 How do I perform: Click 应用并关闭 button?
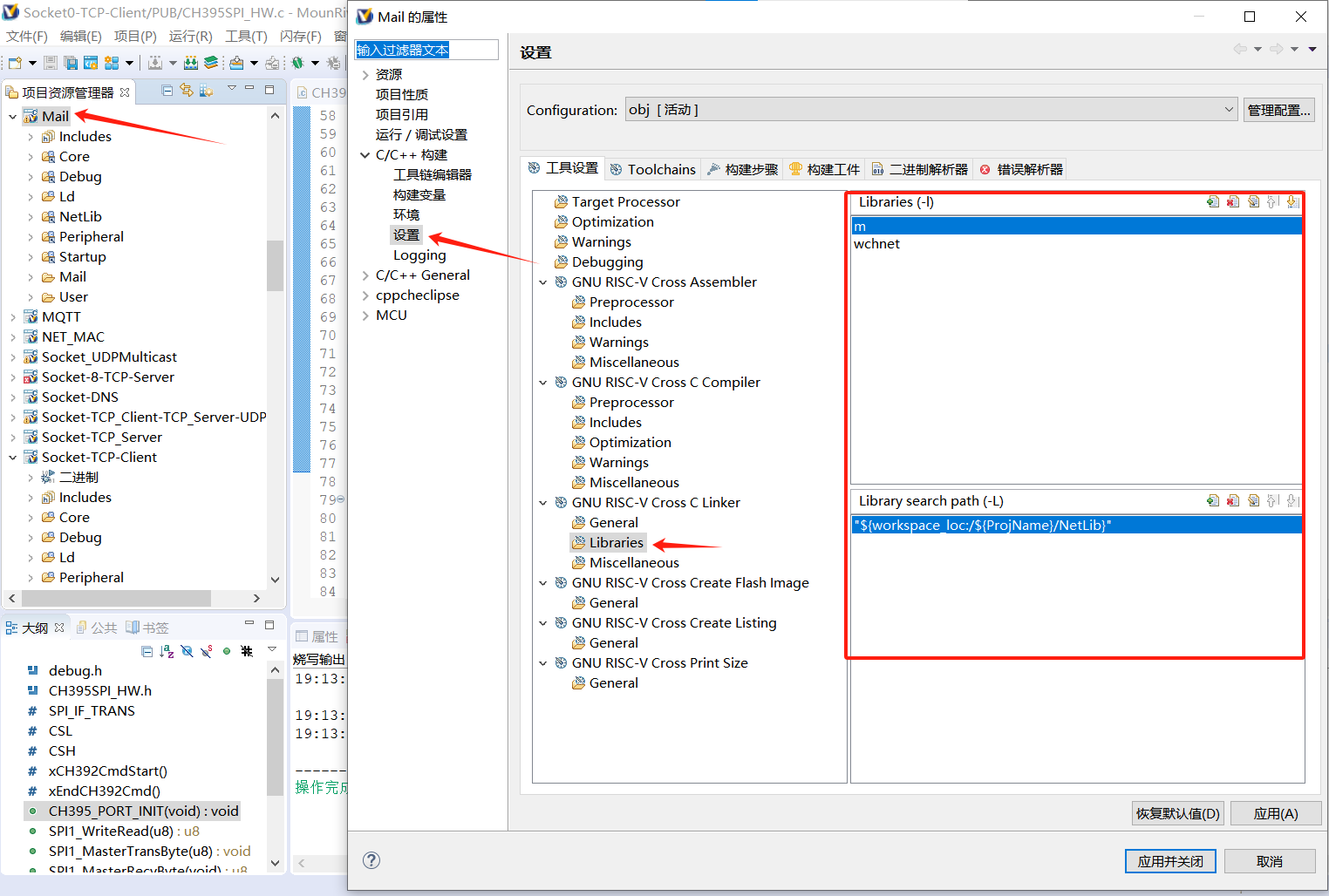[x=1171, y=861]
